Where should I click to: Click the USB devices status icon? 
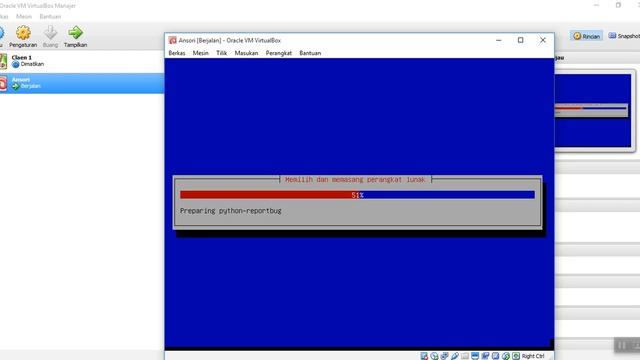[455, 356]
